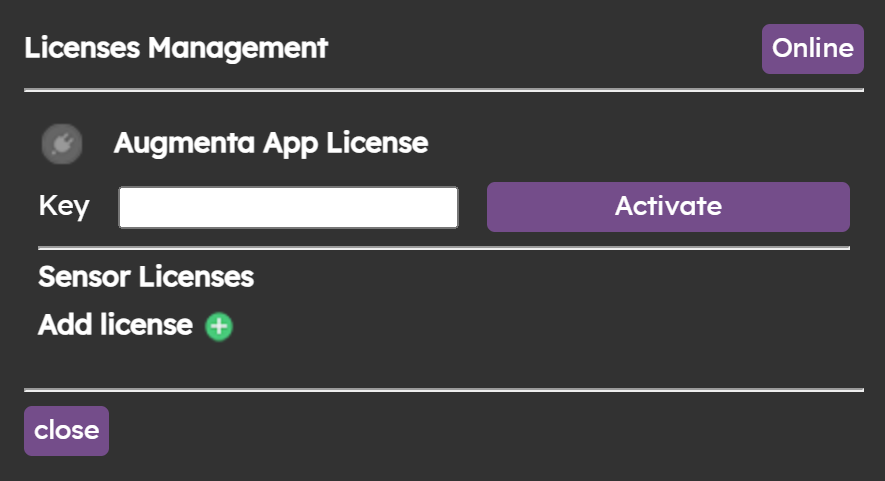Screen dimensions: 885x481
Task: Click the green plus add license icon
Action: (218, 326)
